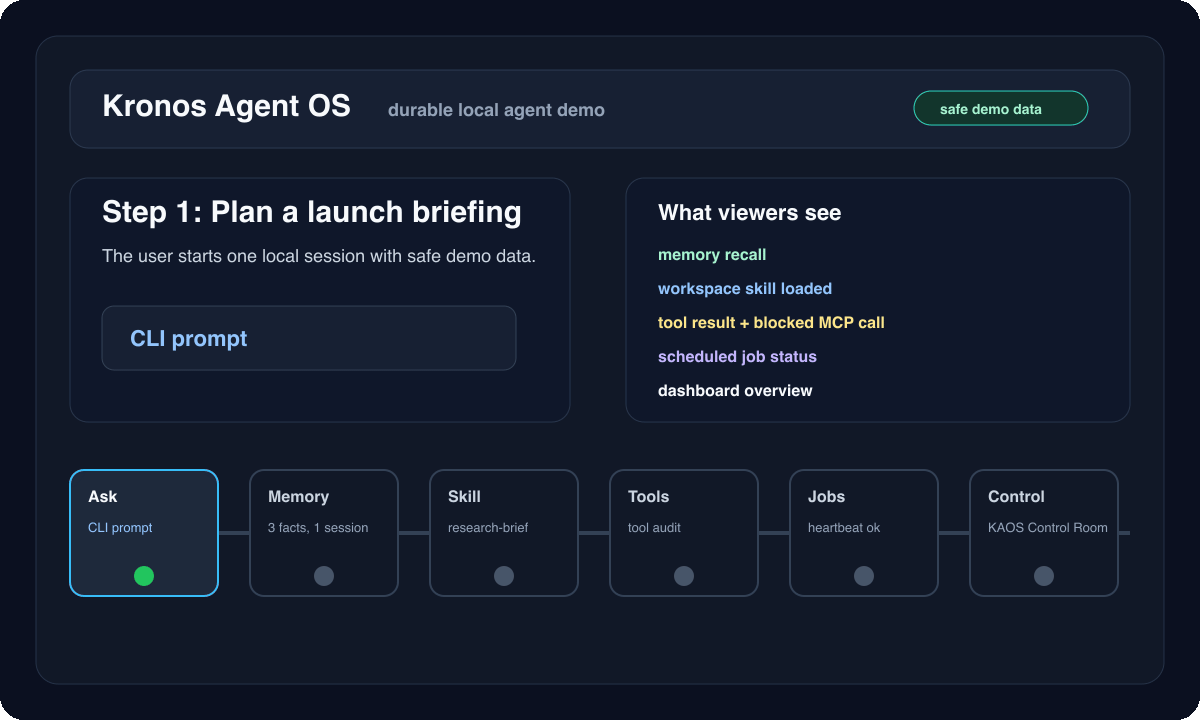Screen dimensions: 1200x720
Task: Click the scheduled job status item
Action: click(x=737, y=357)
